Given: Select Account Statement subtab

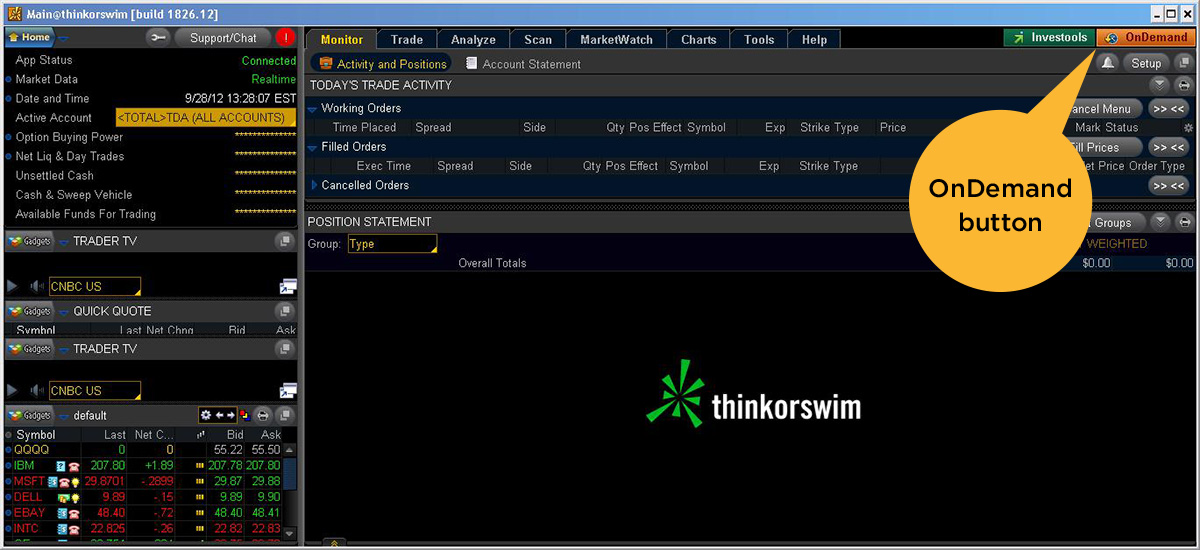Looking at the screenshot, I should (523, 64).
